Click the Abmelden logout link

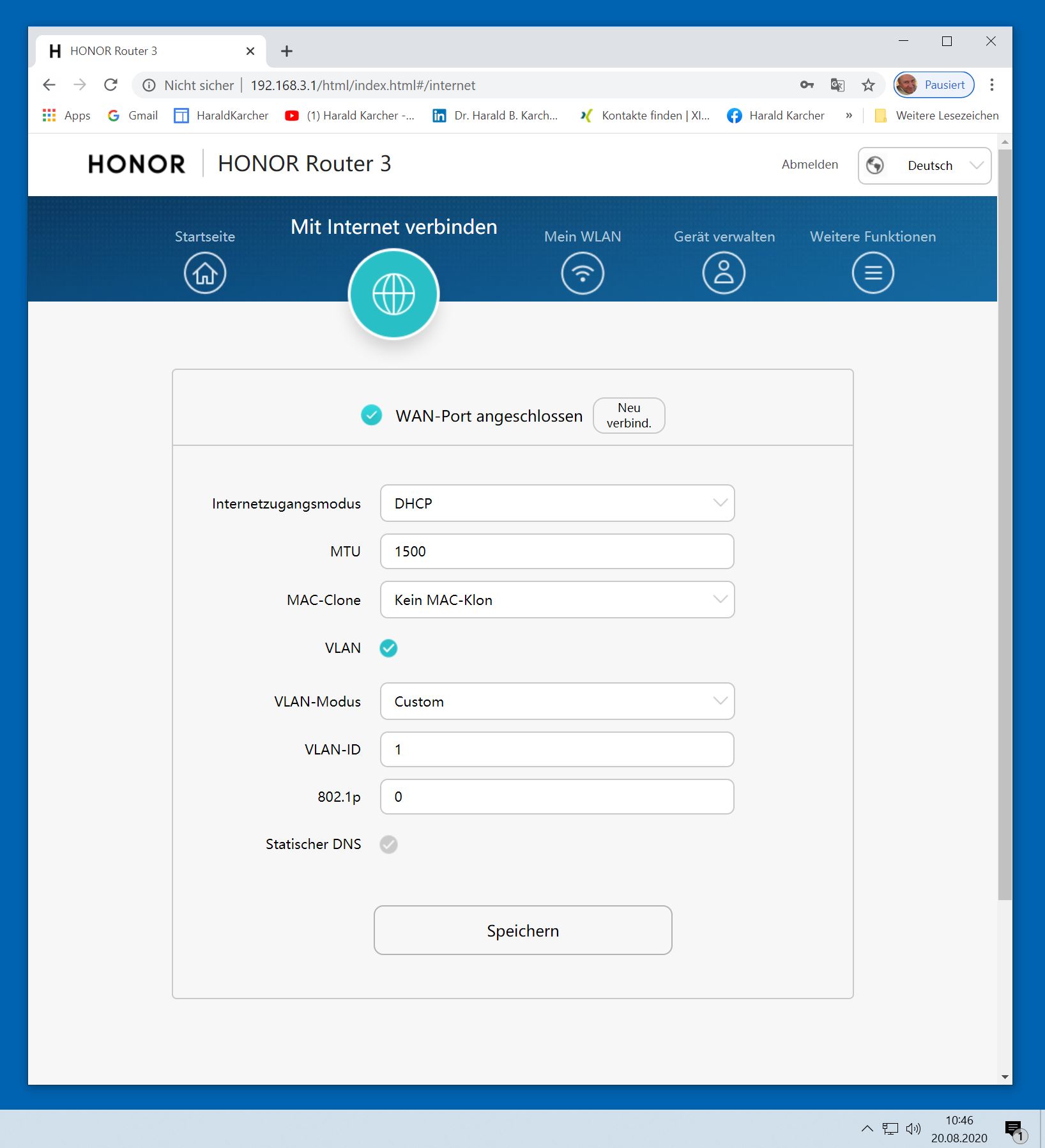[x=810, y=165]
